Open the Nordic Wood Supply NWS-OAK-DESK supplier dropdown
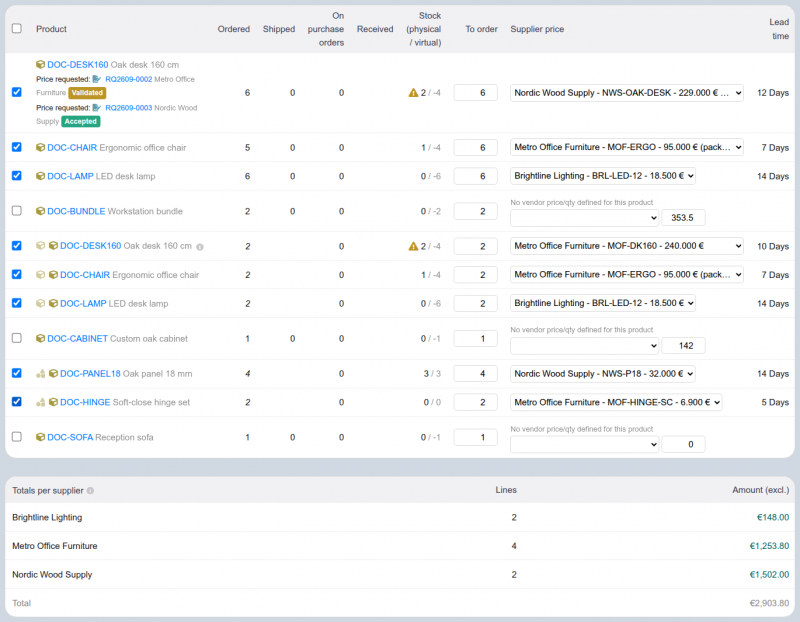 pyautogui.click(x=627, y=93)
